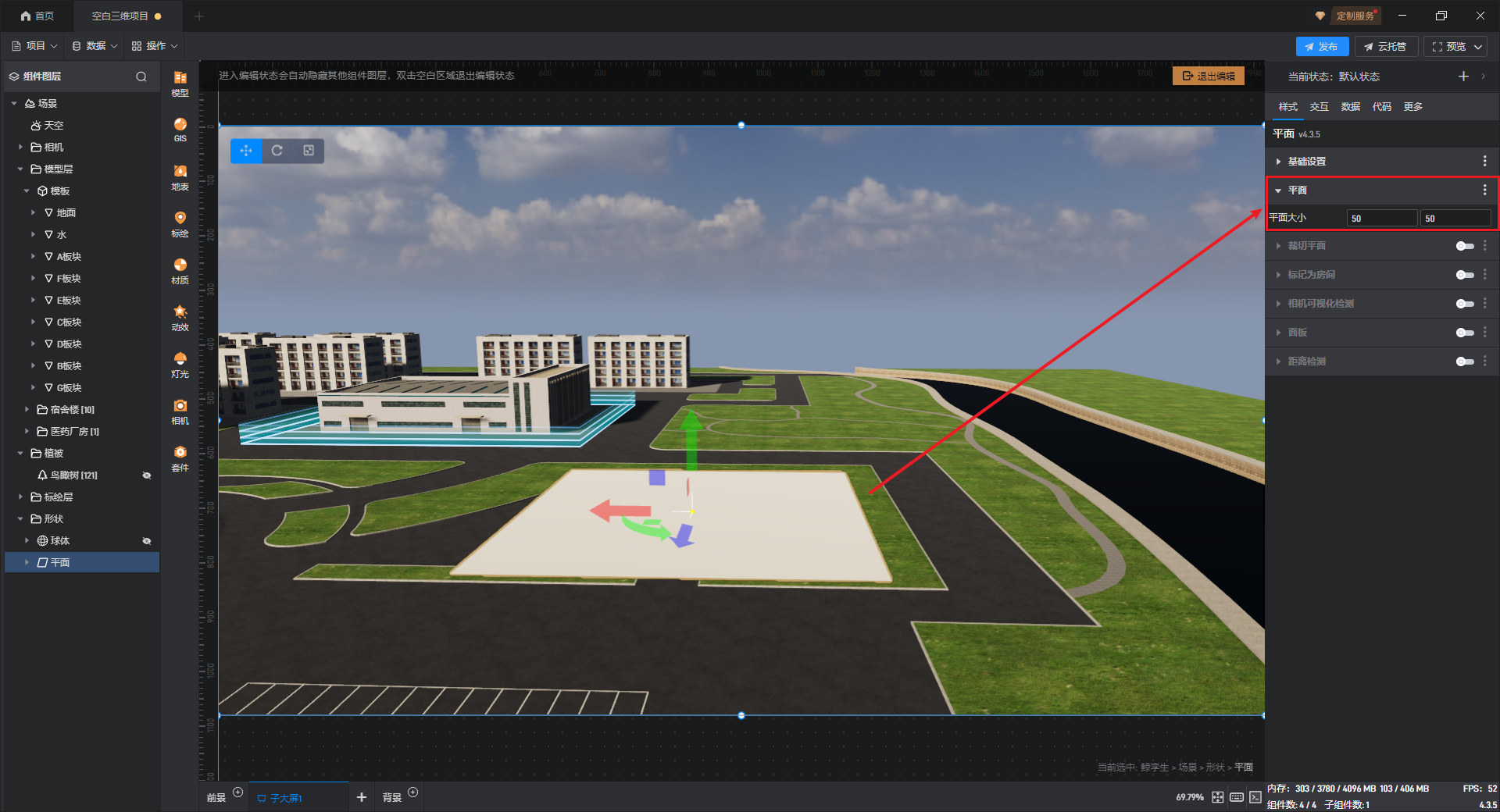Open the 材质 material icon
The image size is (1500, 812).
180,270
